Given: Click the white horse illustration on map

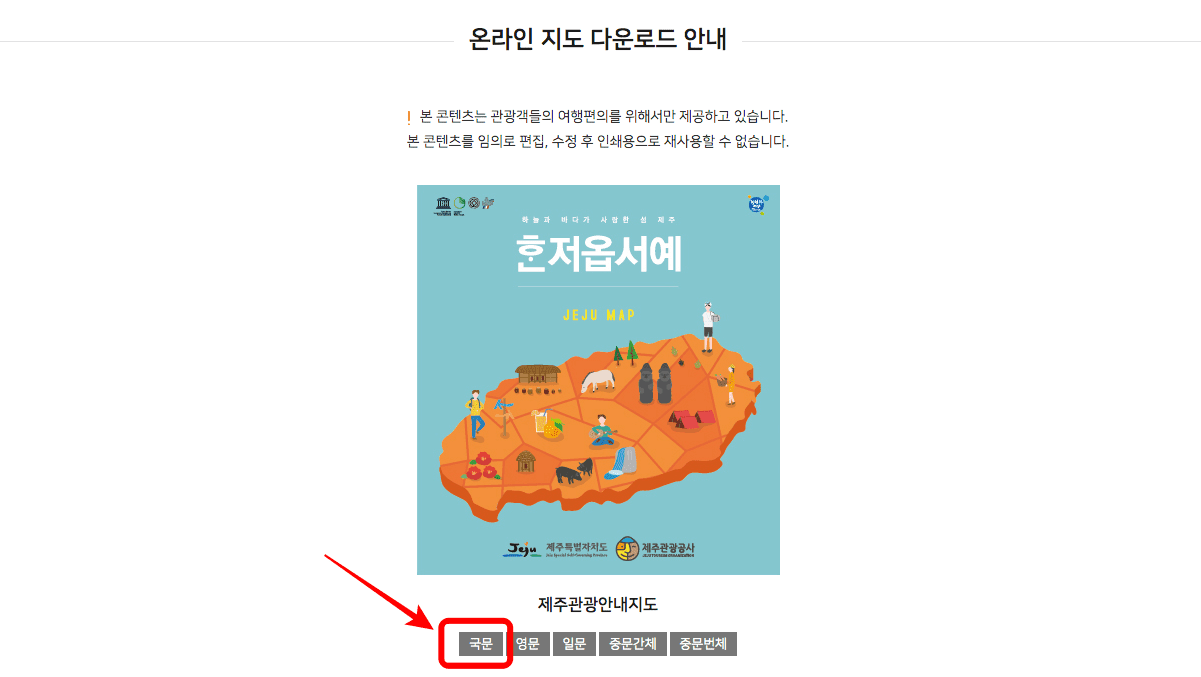Looking at the screenshot, I should click(x=600, y=381).
